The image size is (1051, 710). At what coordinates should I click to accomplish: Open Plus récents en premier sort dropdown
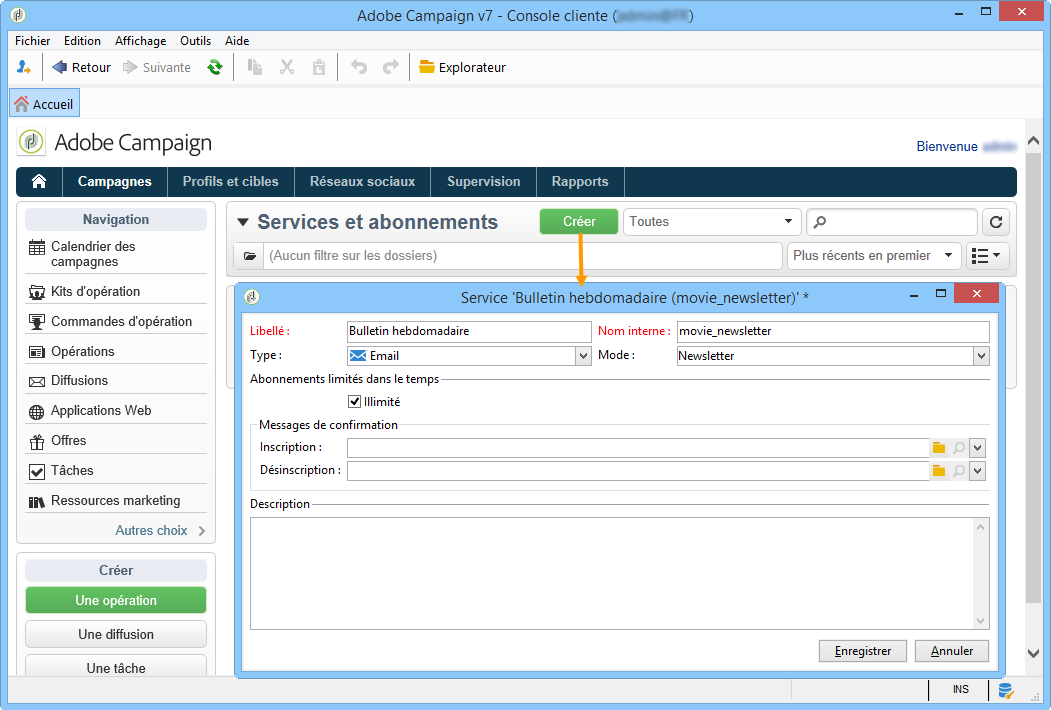pyautogui.click(x=874, y=255)
